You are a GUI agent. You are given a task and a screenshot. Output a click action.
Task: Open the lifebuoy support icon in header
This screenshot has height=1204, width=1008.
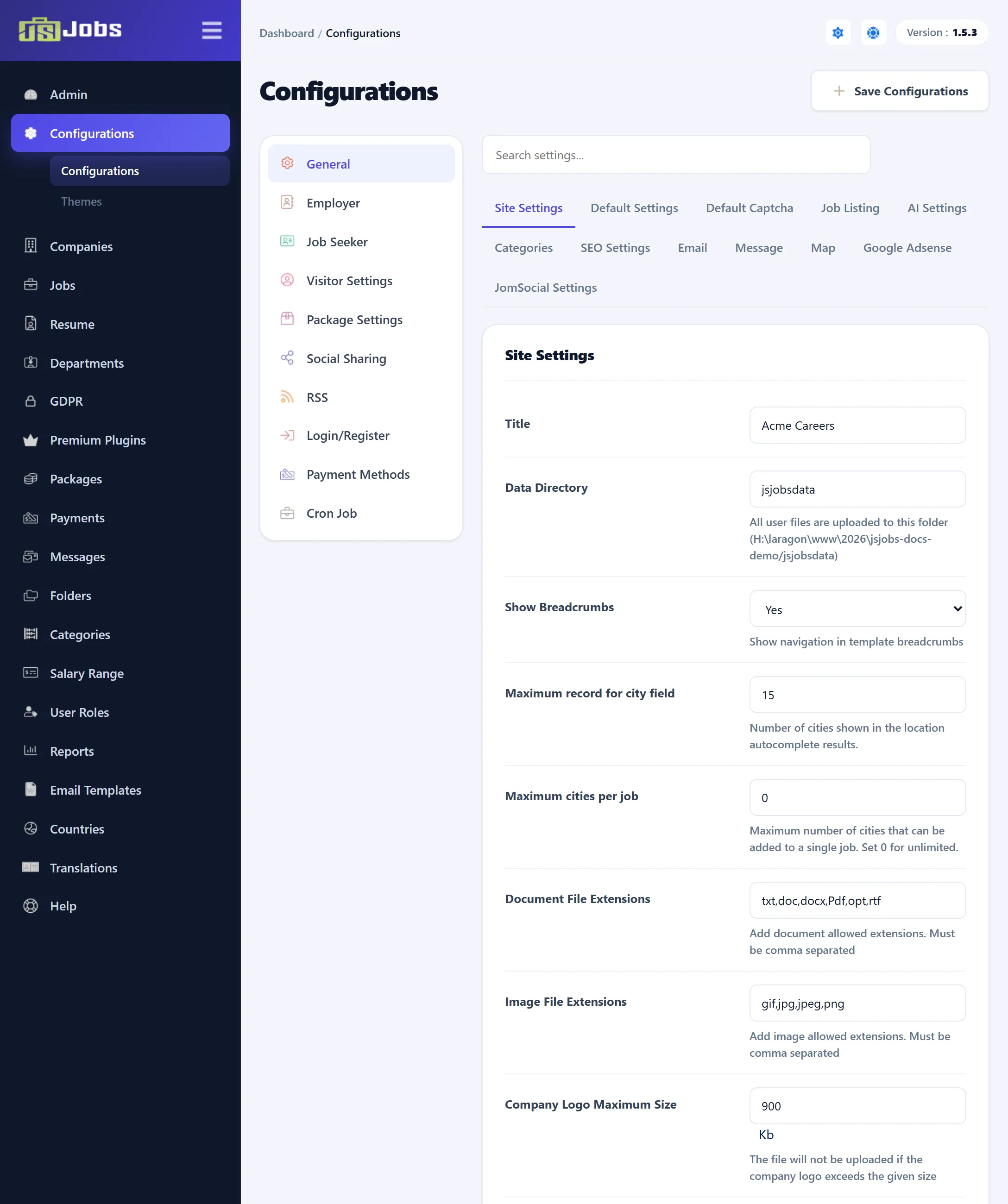[873, 33]
